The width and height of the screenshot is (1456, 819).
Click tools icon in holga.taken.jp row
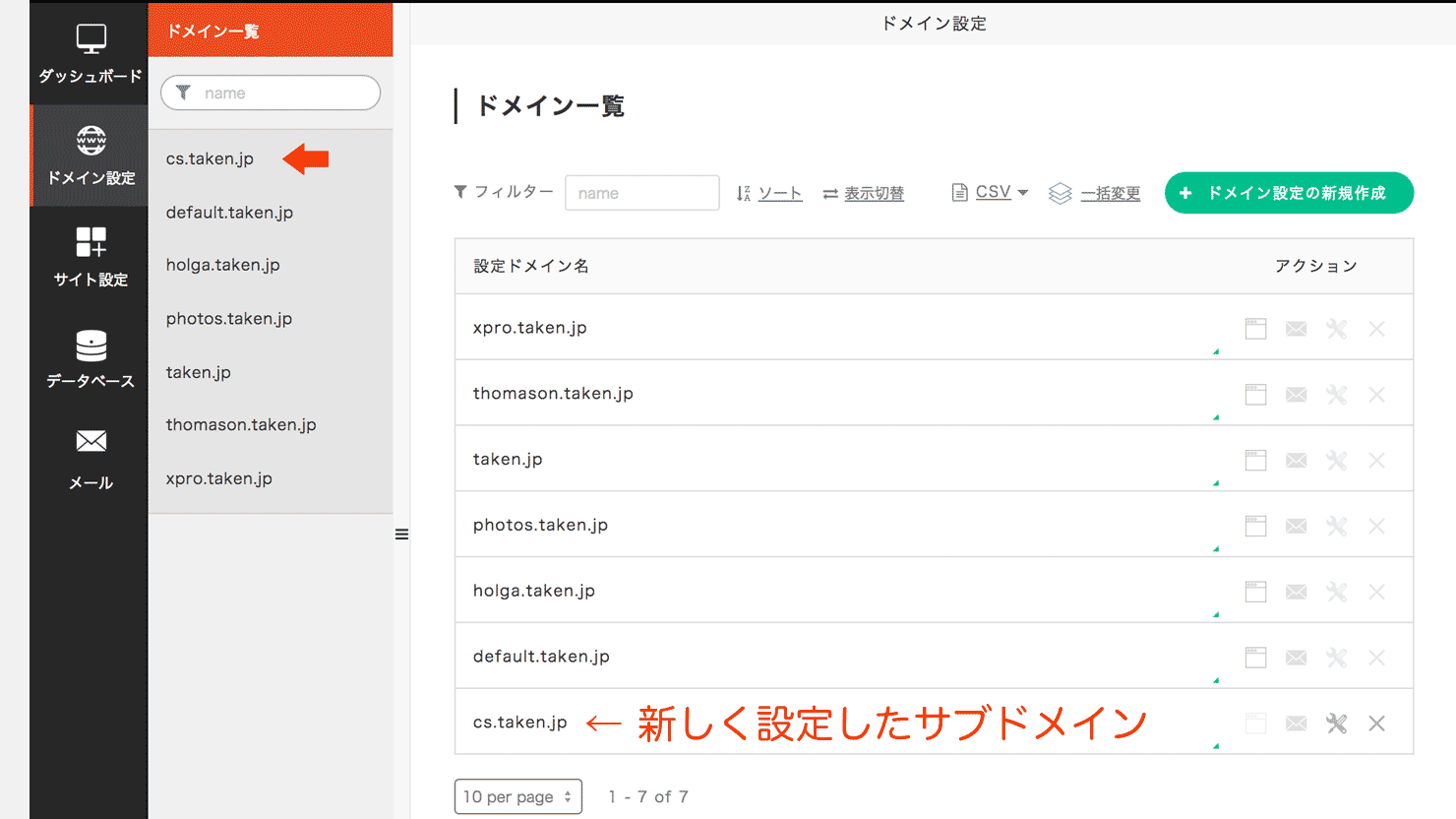click(1336, 592)
